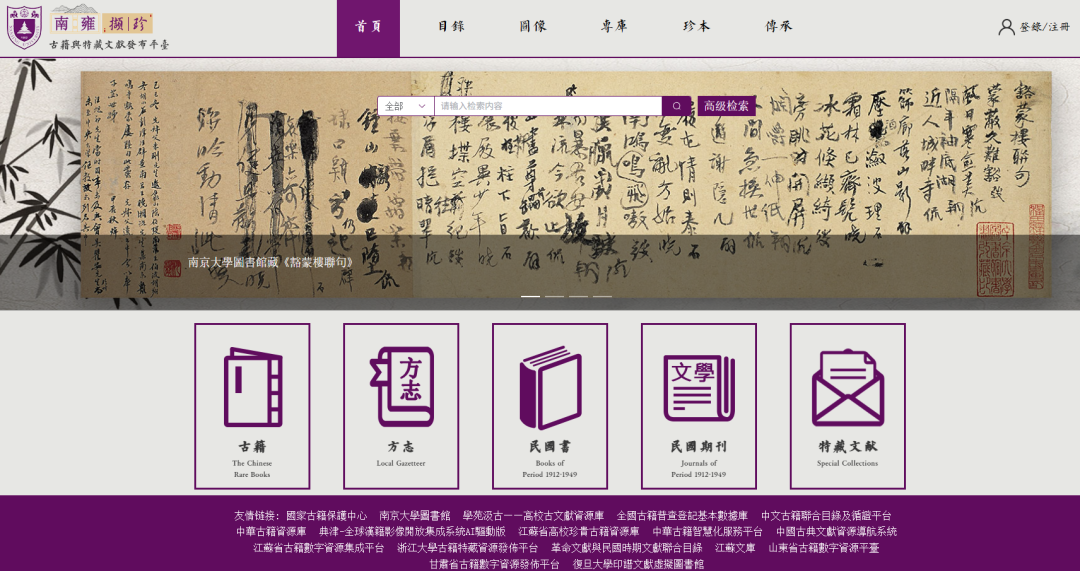Click into the 请输入检索内容 search field
The height and width of the screenshot is (571, 1080).
(x=548, y=106)
